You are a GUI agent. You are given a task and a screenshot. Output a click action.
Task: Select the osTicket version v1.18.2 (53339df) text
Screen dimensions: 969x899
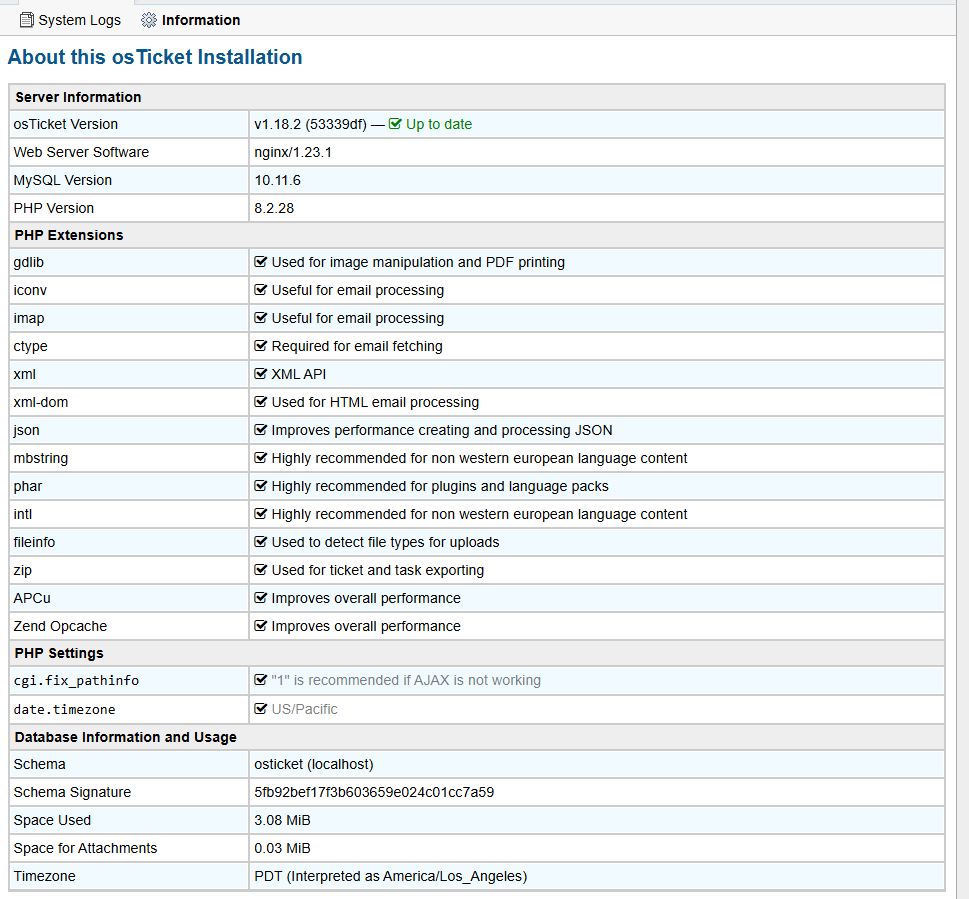click(x=310, y=124)
